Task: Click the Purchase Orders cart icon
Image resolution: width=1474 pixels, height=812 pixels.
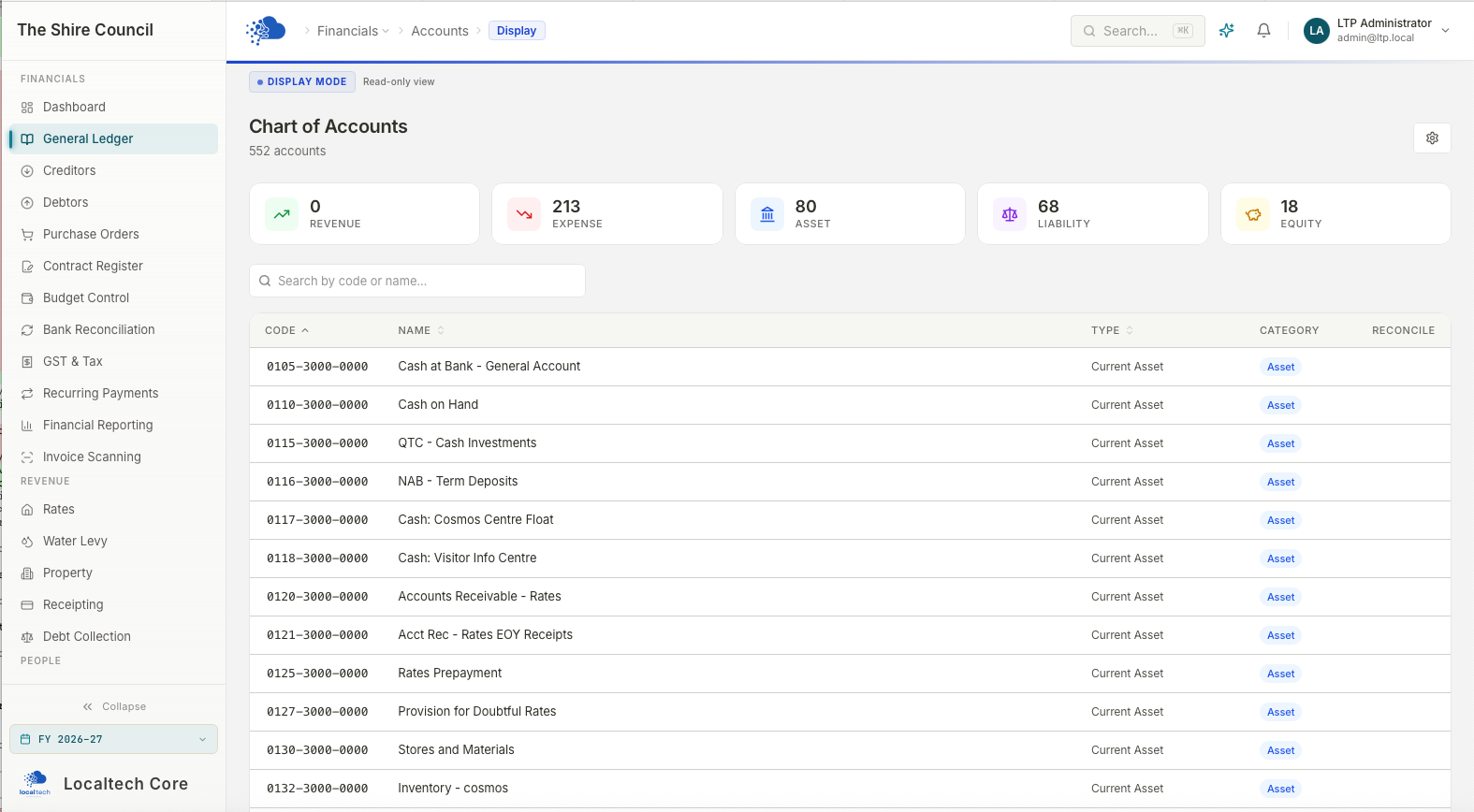Action: 27,235
